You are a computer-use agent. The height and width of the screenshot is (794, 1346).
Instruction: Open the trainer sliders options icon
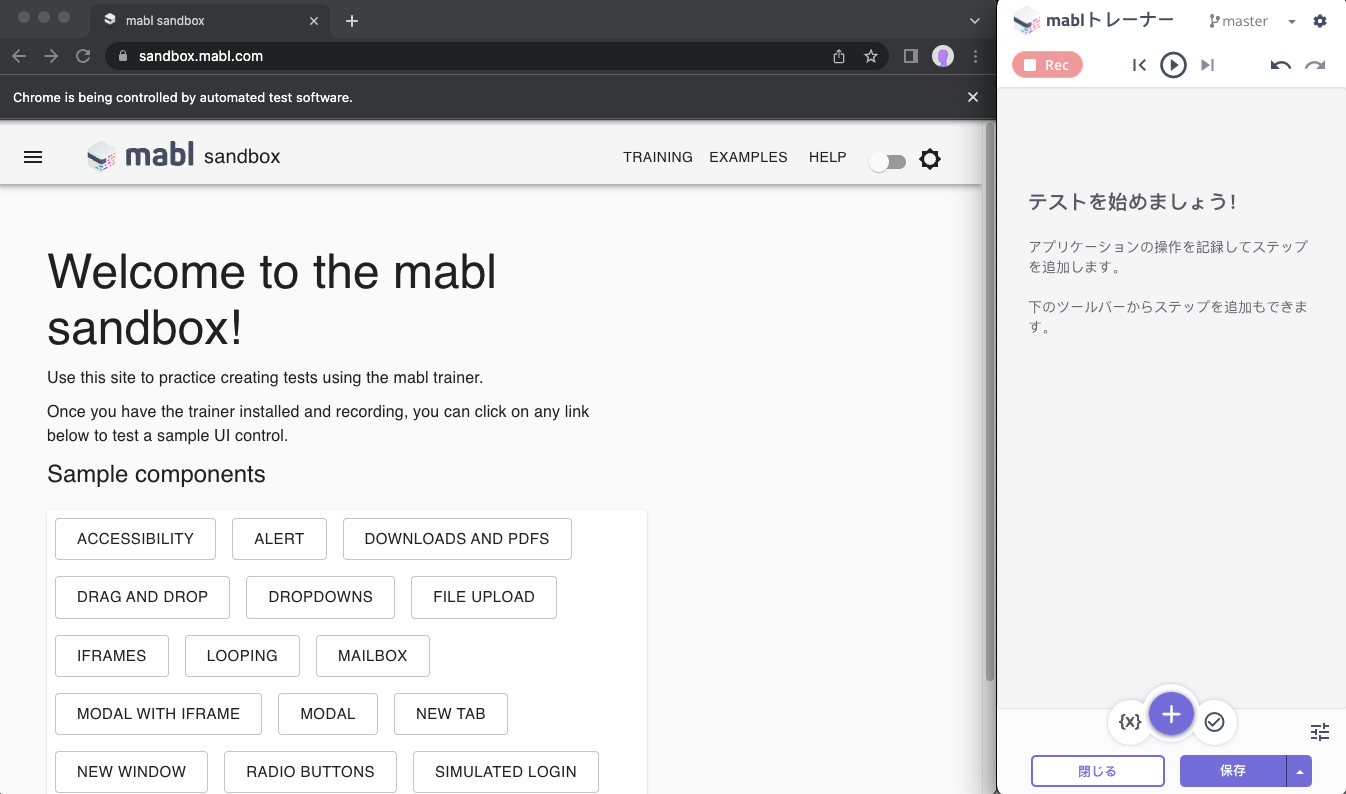(1320, 732)
